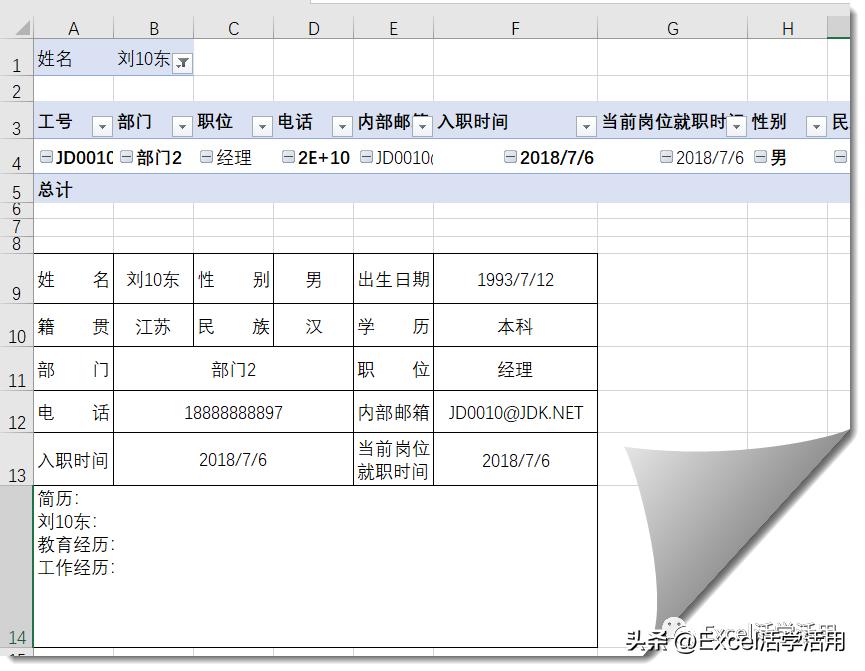Collapse the 2E+10 phone entry via minus icon
865x671 pixels.
(x=287, y=157)
